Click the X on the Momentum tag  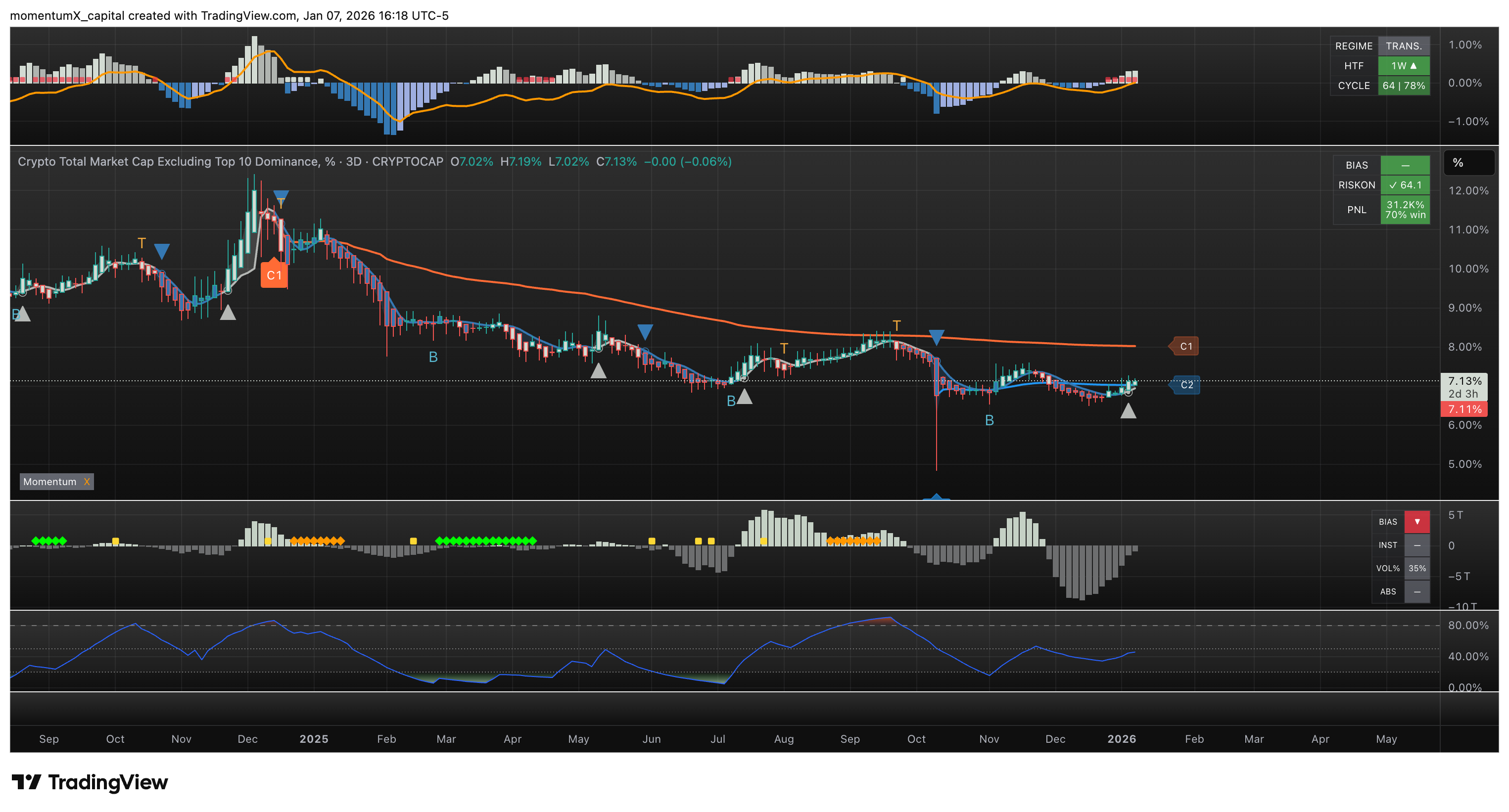(x=87, y=481)
